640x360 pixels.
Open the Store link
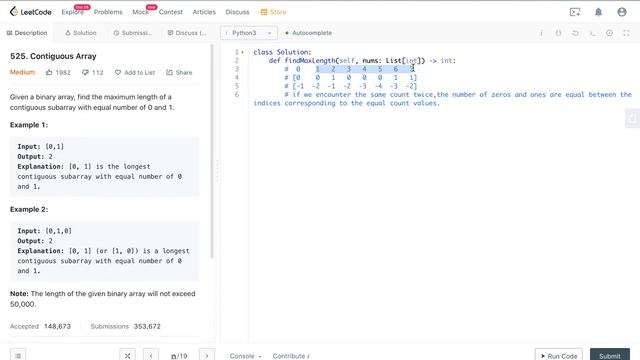coord(273,12)
